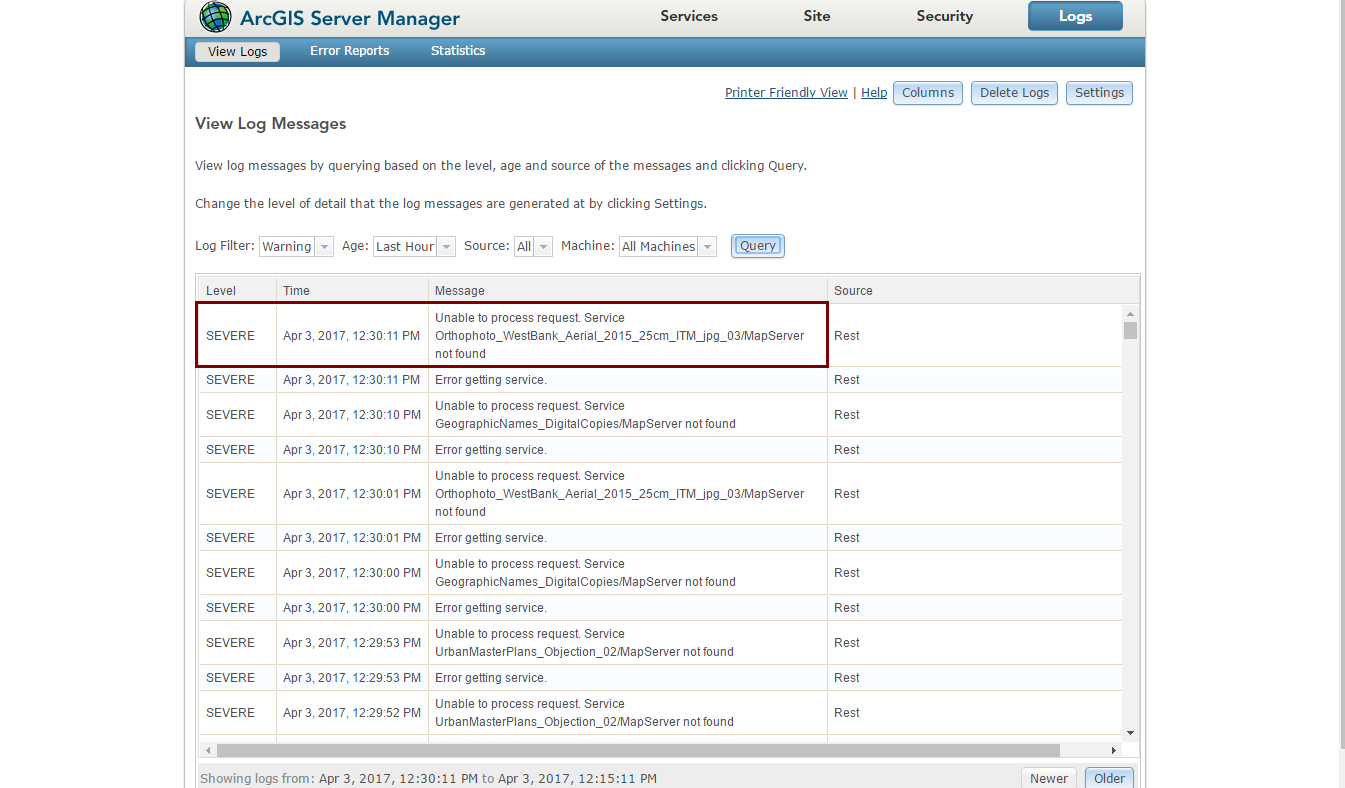Click the Time column header

[352, 291]
